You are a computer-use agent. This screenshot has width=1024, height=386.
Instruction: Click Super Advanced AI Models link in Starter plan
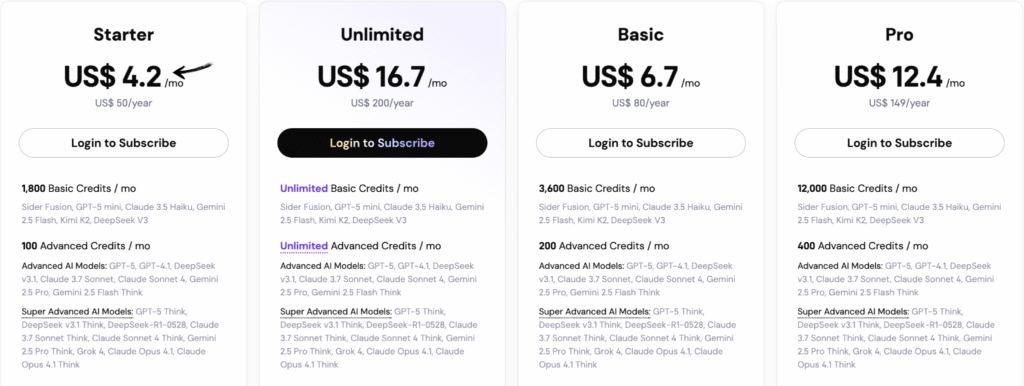tap(77, 312)
